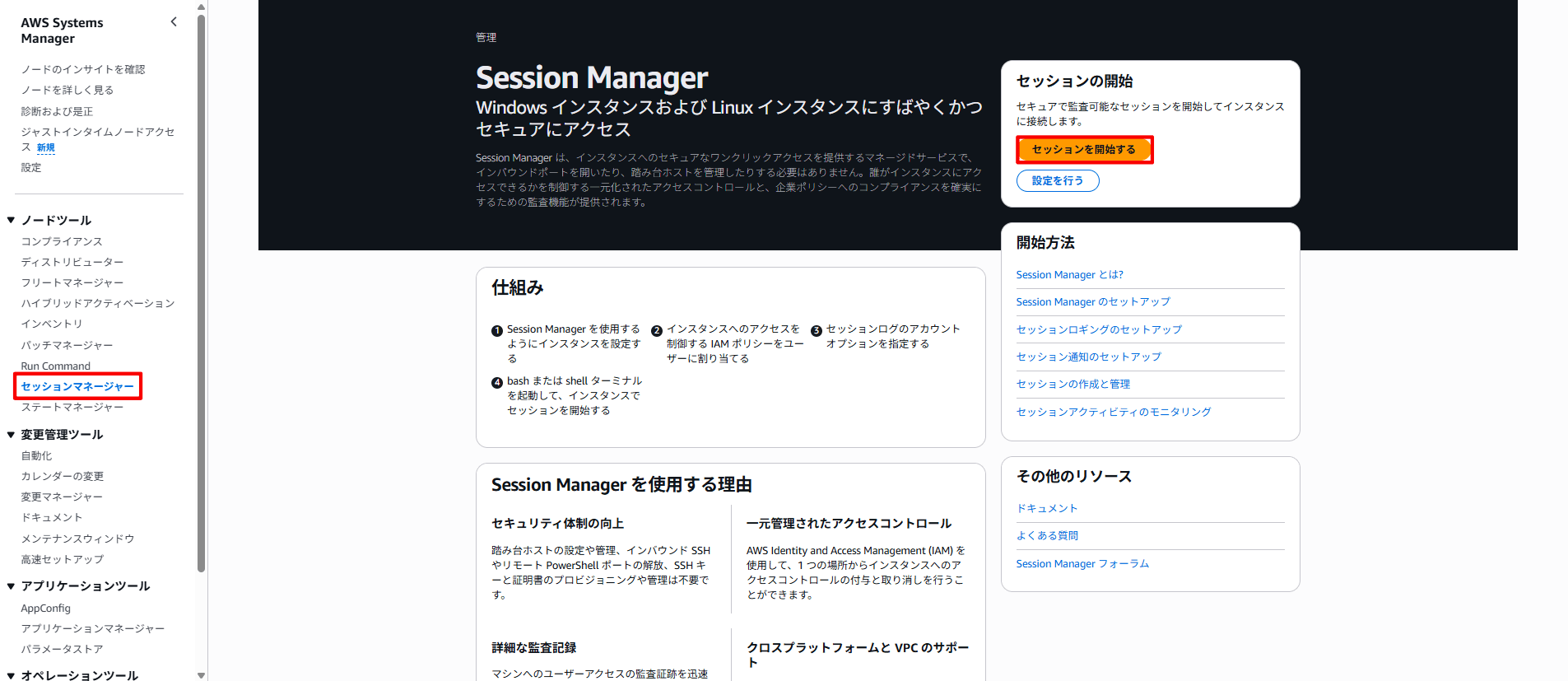Image resolution: width=1568 pixels, height=681 pixels.
Task: Open Session Manager とは? link
Action: tap(1069, 275)
